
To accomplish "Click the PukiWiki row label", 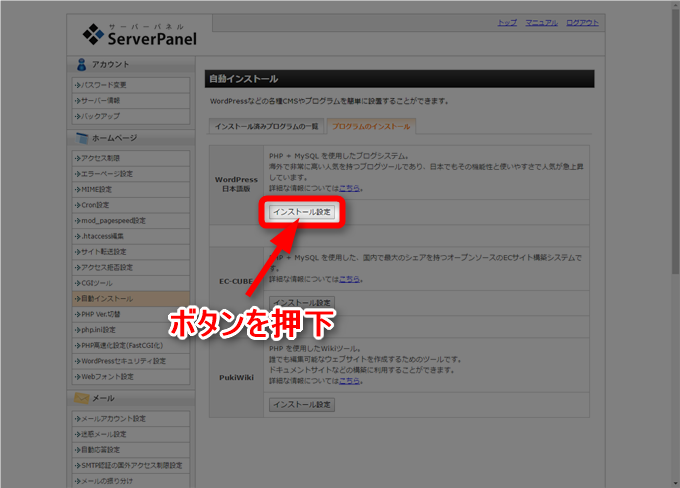I will click(x=236, y=378).
